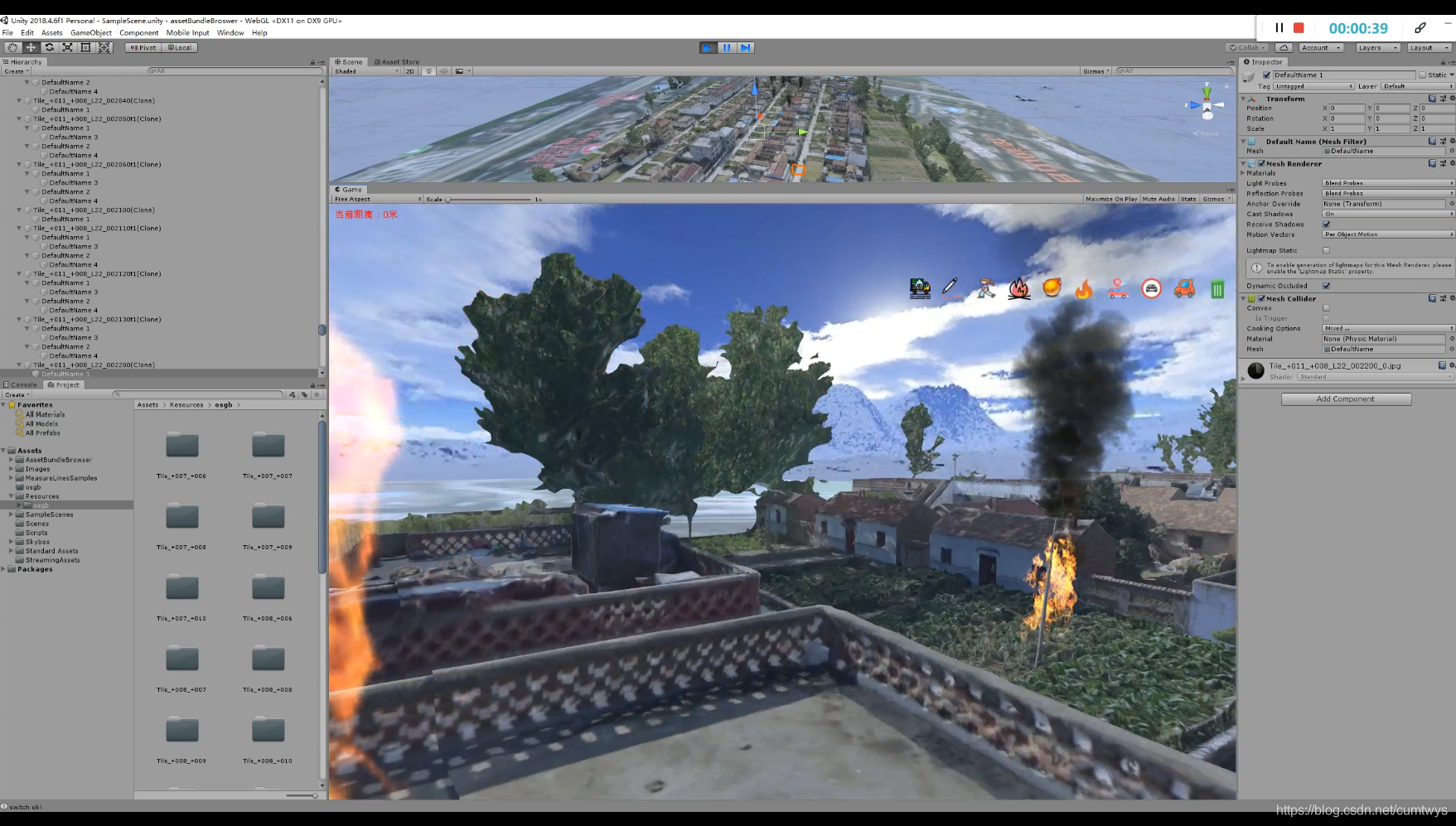Select the pen drawing tool icon in game overlay

pyautogui.click(x=951, y=289)
